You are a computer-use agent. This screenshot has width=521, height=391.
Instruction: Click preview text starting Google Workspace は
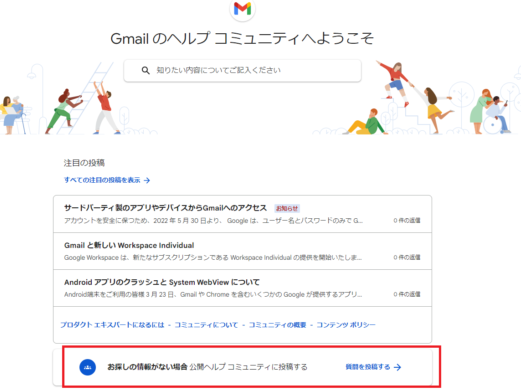pos(213,258)
